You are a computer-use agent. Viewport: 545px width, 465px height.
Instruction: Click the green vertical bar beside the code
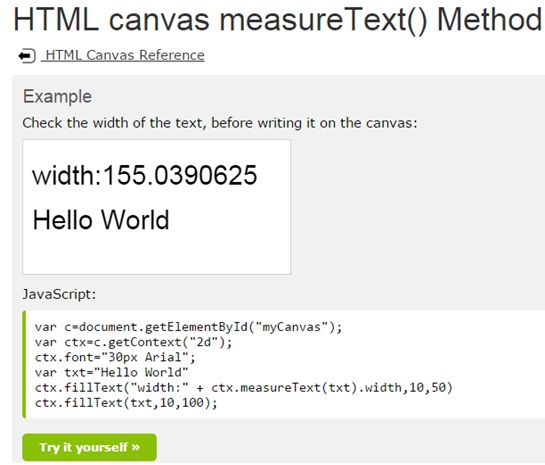[24, 365]
